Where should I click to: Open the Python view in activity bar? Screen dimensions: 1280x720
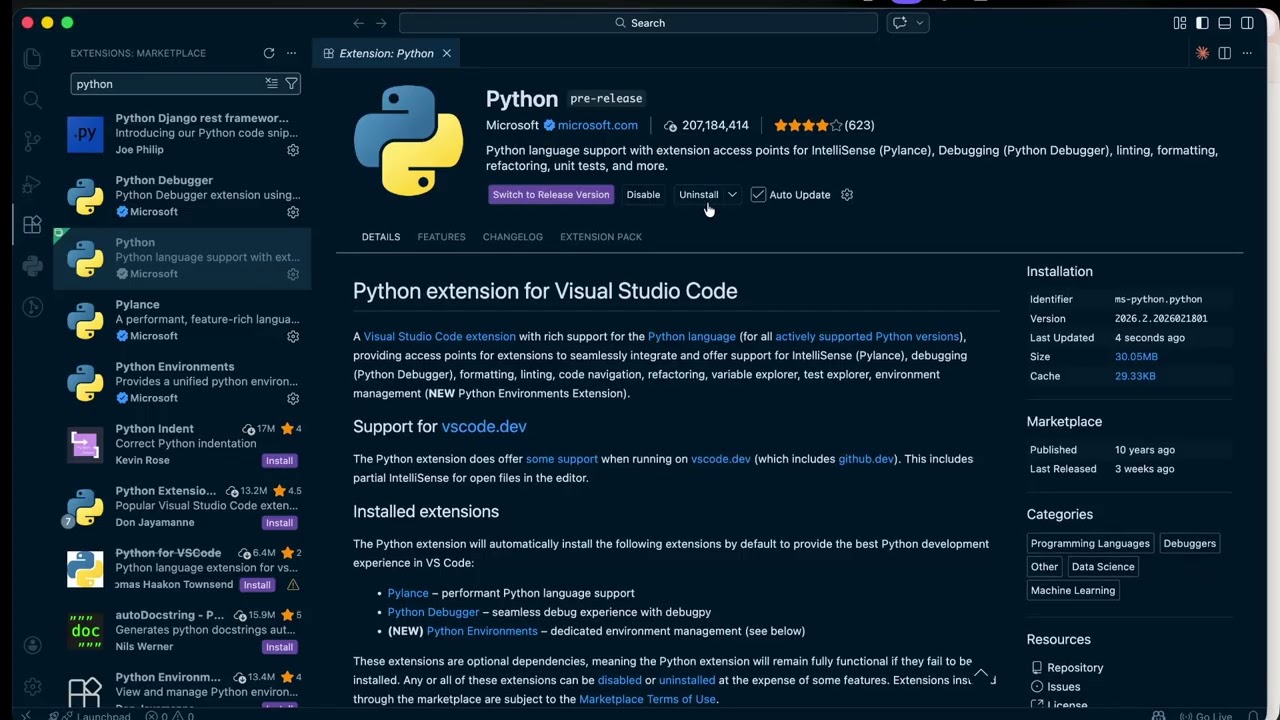[x=32, y=266]
